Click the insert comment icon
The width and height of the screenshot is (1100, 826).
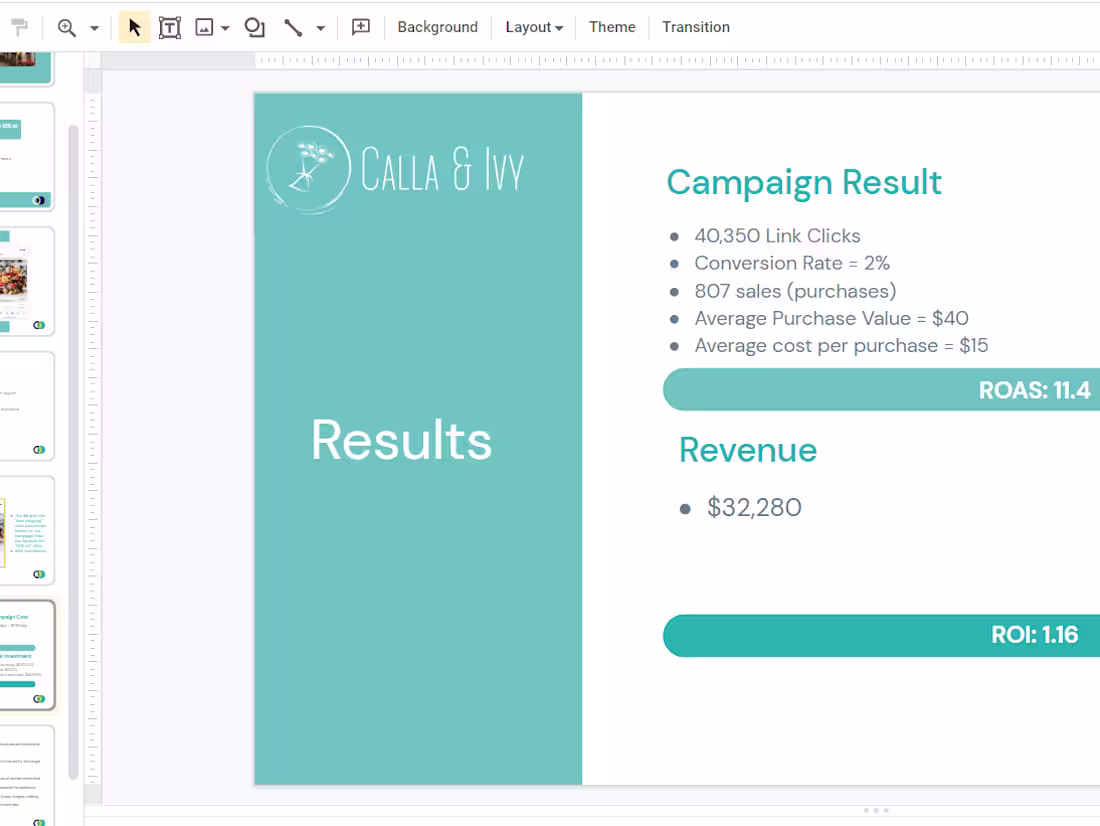(x=360, y=27)
